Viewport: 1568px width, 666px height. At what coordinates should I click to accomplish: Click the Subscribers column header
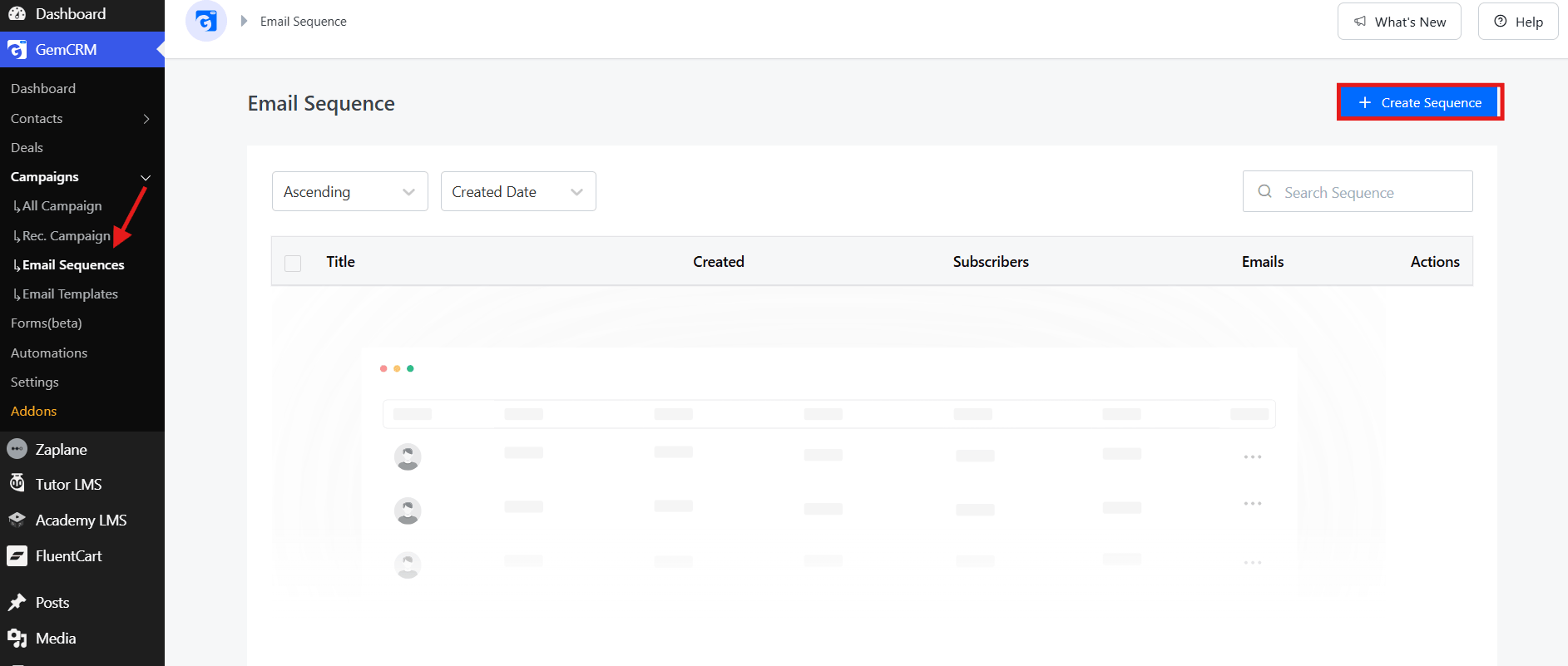pyautogui.click(x=991, y=262)
